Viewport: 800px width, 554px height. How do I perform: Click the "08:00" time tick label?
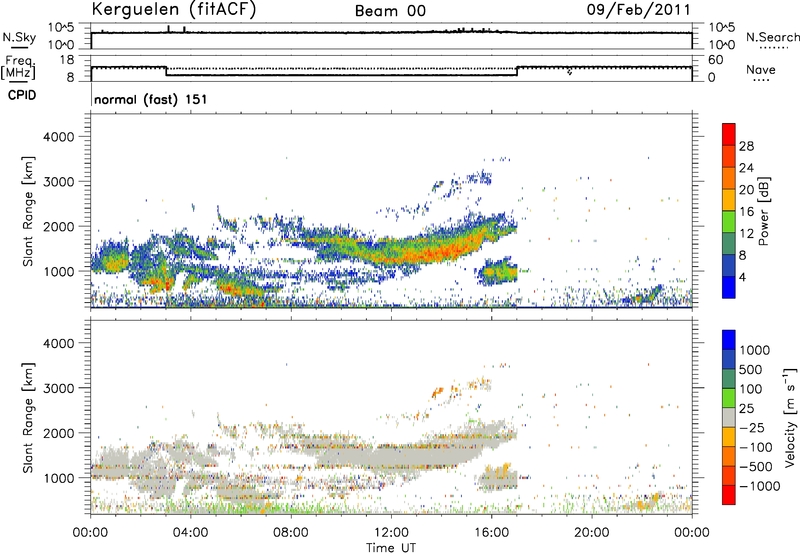click(x=291, y=532)
